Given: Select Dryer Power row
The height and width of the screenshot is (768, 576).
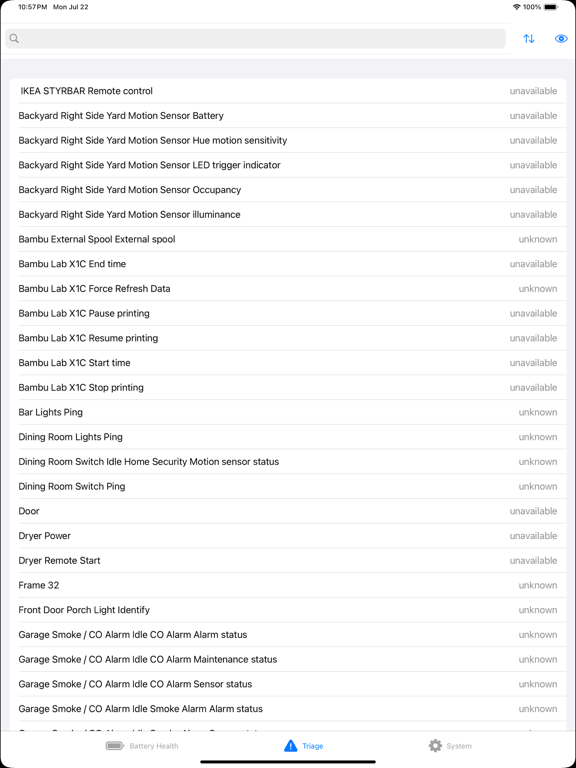Looking at the screenshot, I should pyautogui.click(x=288, y=536).
